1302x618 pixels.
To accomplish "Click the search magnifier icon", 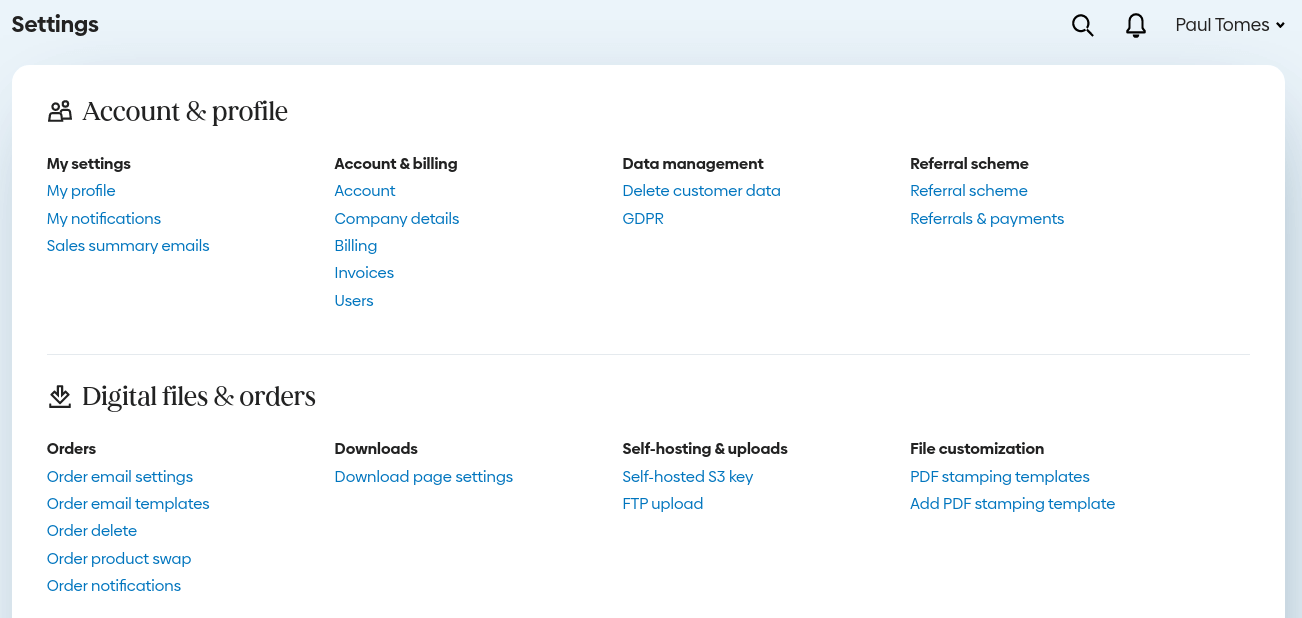I will (1082, 26).
